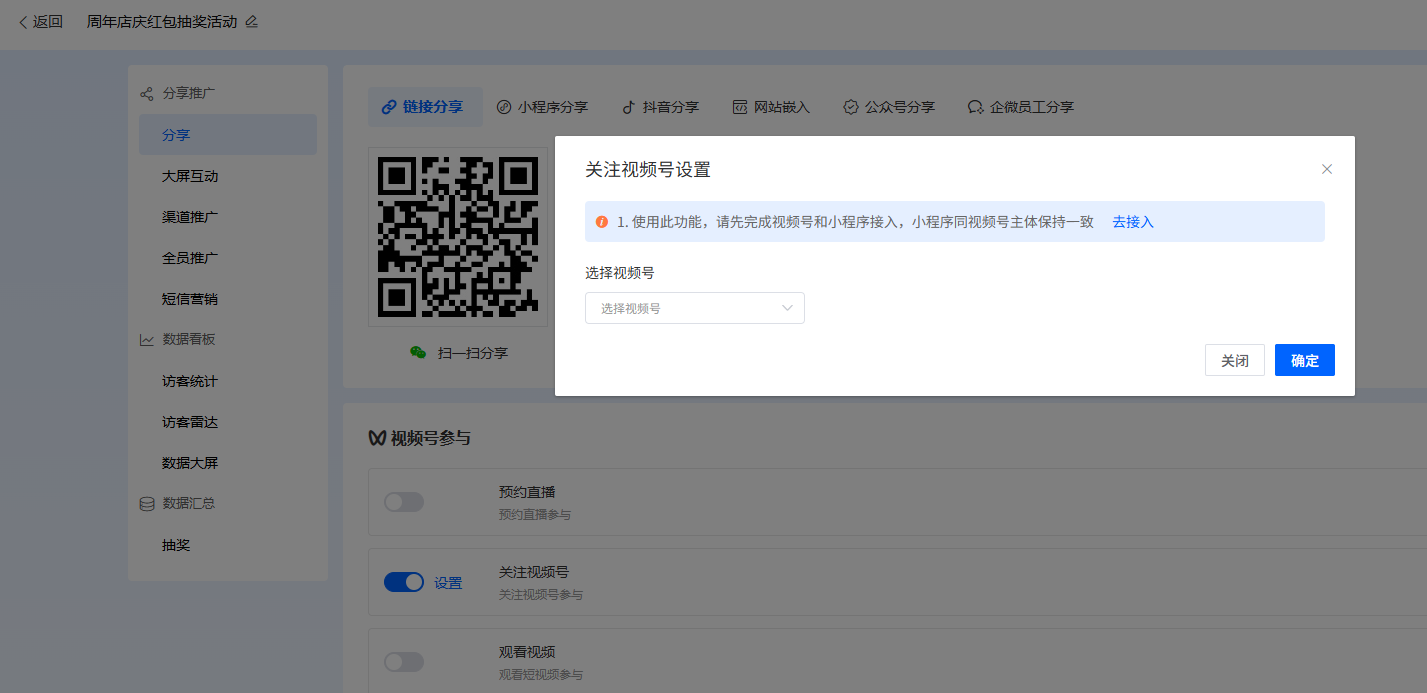
Task: Click the close X icon in the dialog
Action: coord(1327,169)
